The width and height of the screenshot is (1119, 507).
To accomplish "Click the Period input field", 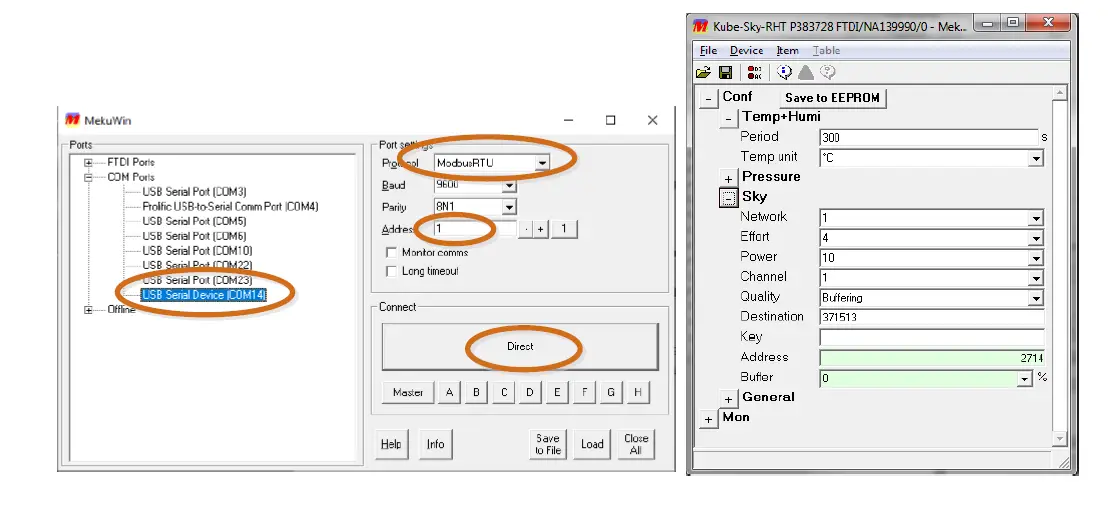I will coord(929,138).
